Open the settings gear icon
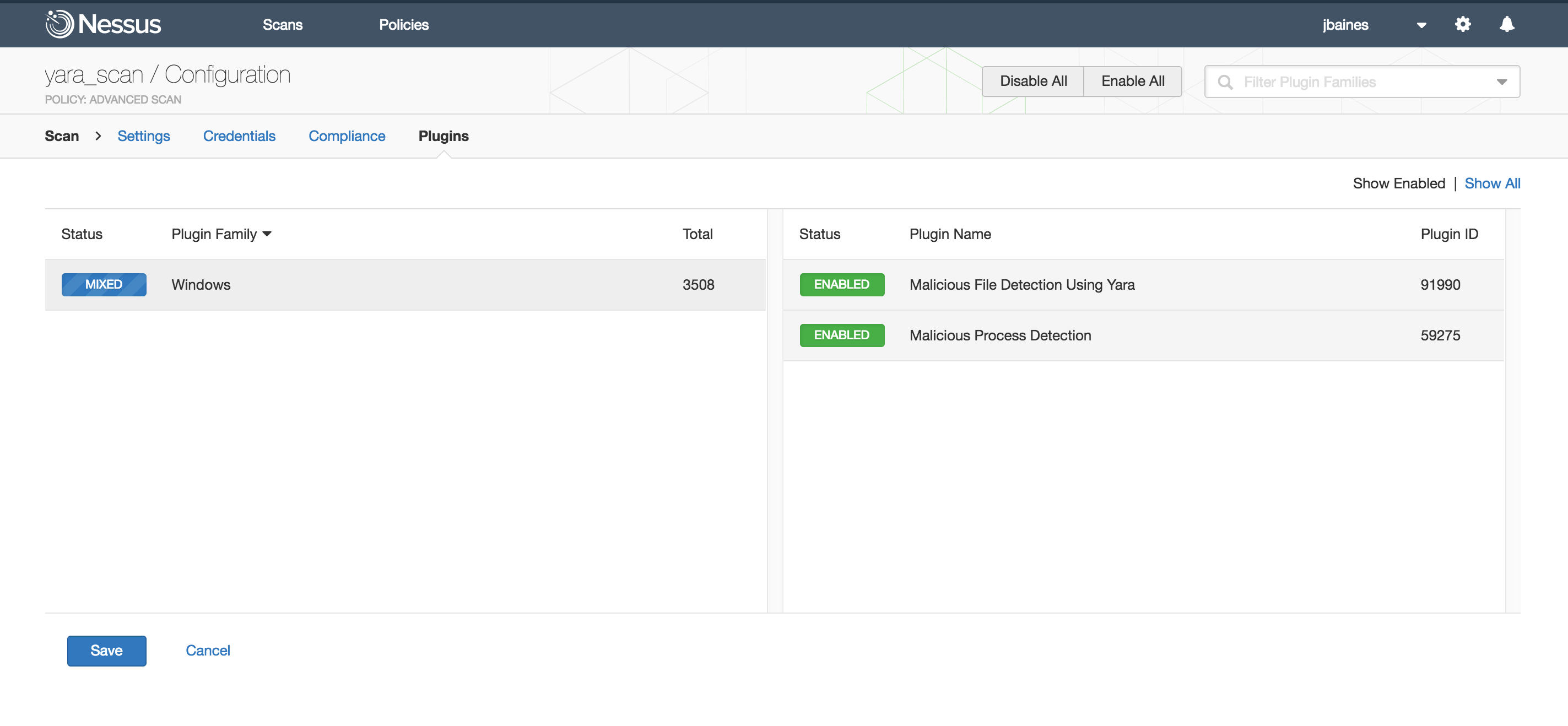 (x=1462, y=24)
